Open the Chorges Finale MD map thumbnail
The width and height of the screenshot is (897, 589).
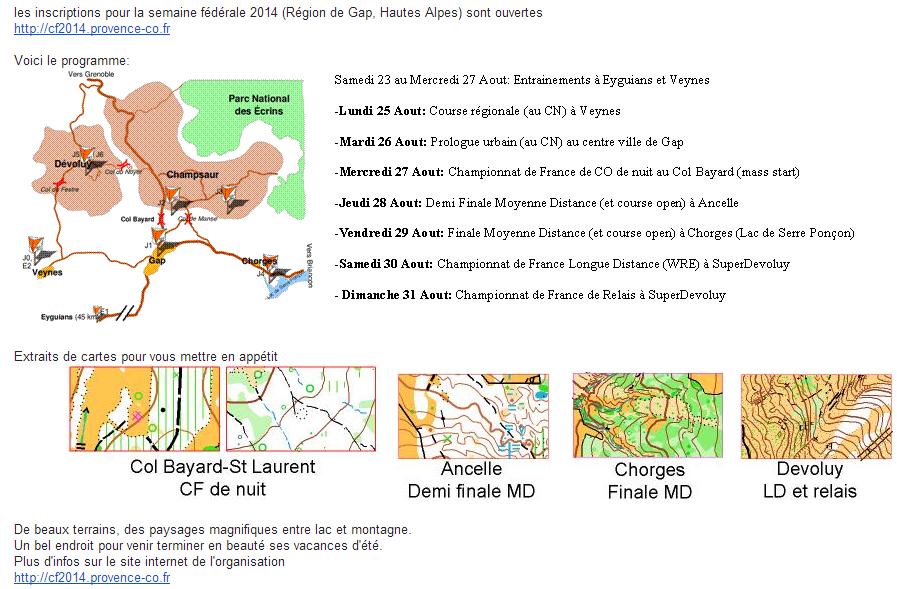point(647,415)
